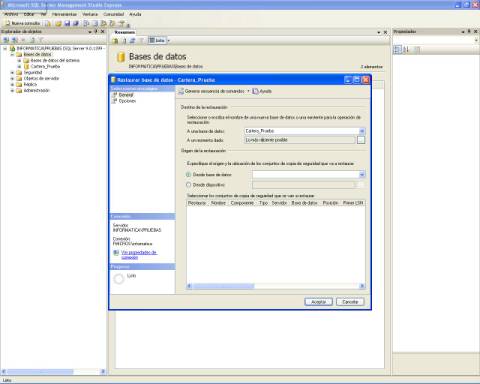Screen dimensions: 480x384
Task: Click the alphabetical sort icon in Propiedades panel
Action: click(x=406, y=50)
